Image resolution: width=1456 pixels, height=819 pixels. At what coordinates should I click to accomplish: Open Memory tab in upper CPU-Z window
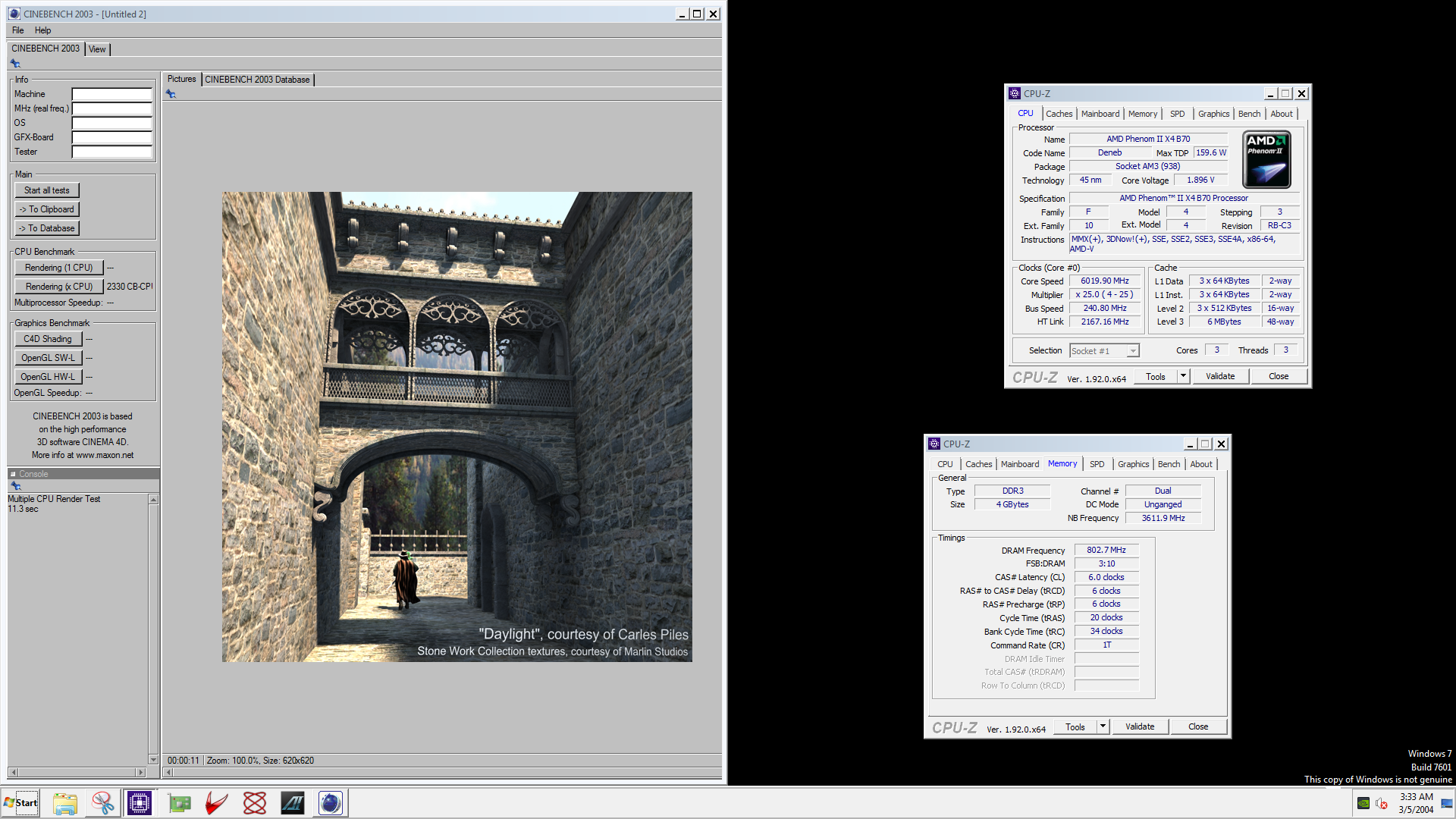coord(1143,114)
